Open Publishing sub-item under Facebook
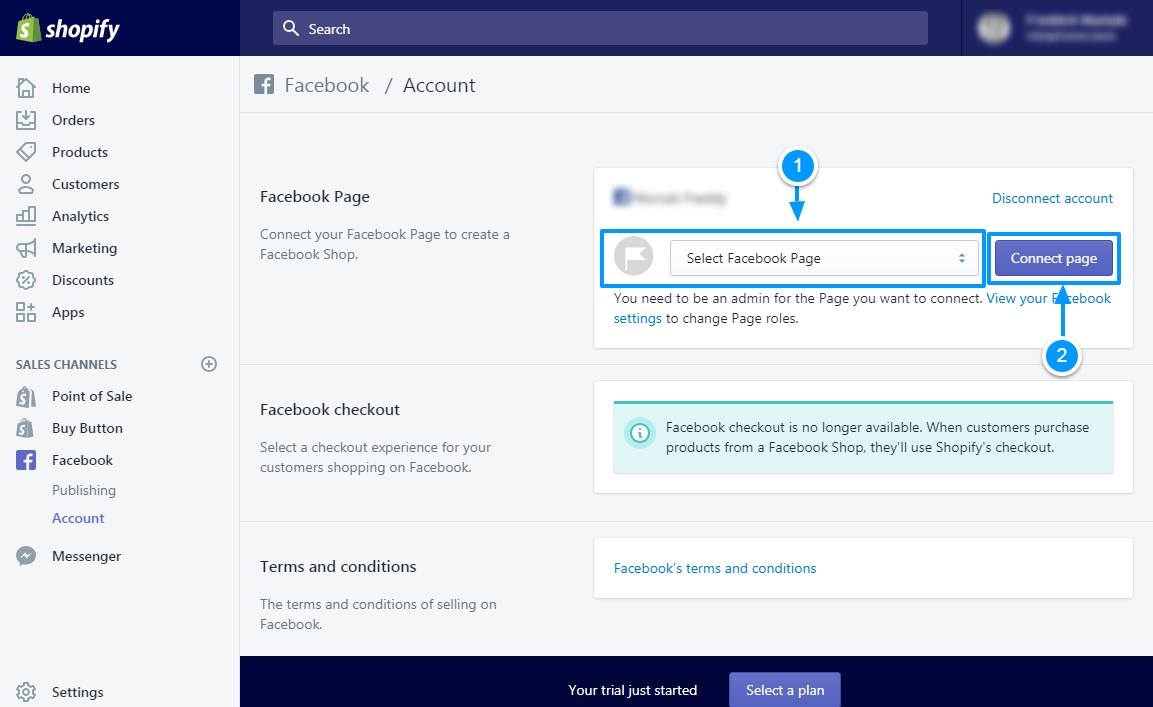Image resolution: width=1153 pixels, height=707 pixels. coord(84,490)
